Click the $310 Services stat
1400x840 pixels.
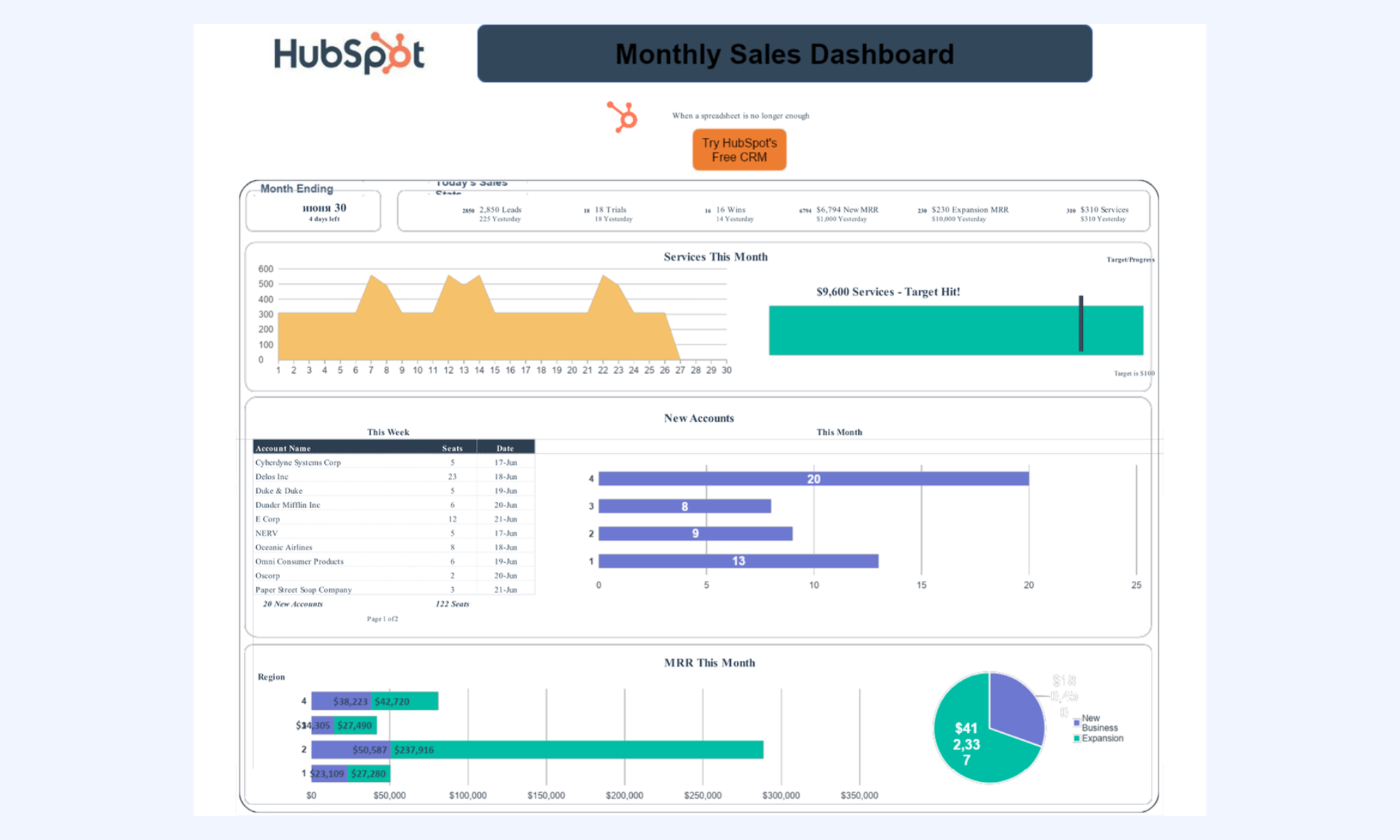(x=1098, y=213)
